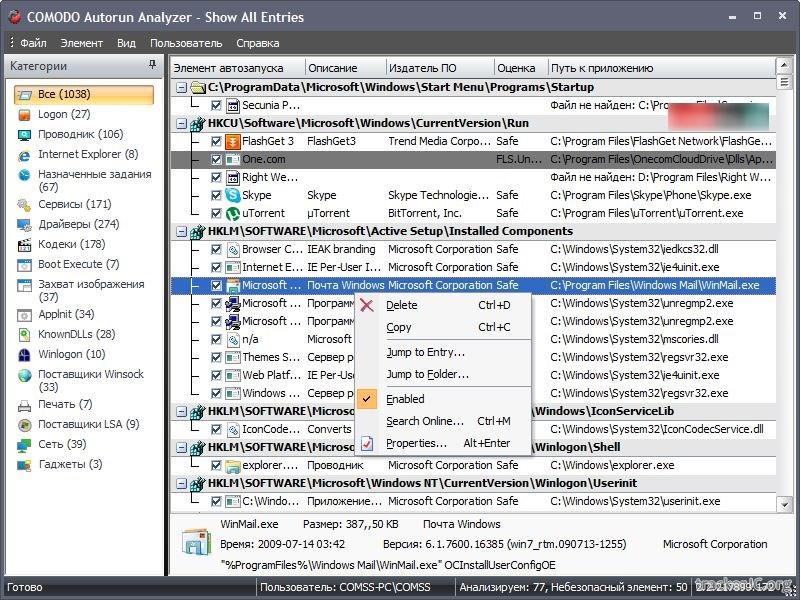Image resolution: width=801 pixels, height=600 pixels.
Task: Click the Skype icon in the autorun list
Action: (x=233, y=195)
